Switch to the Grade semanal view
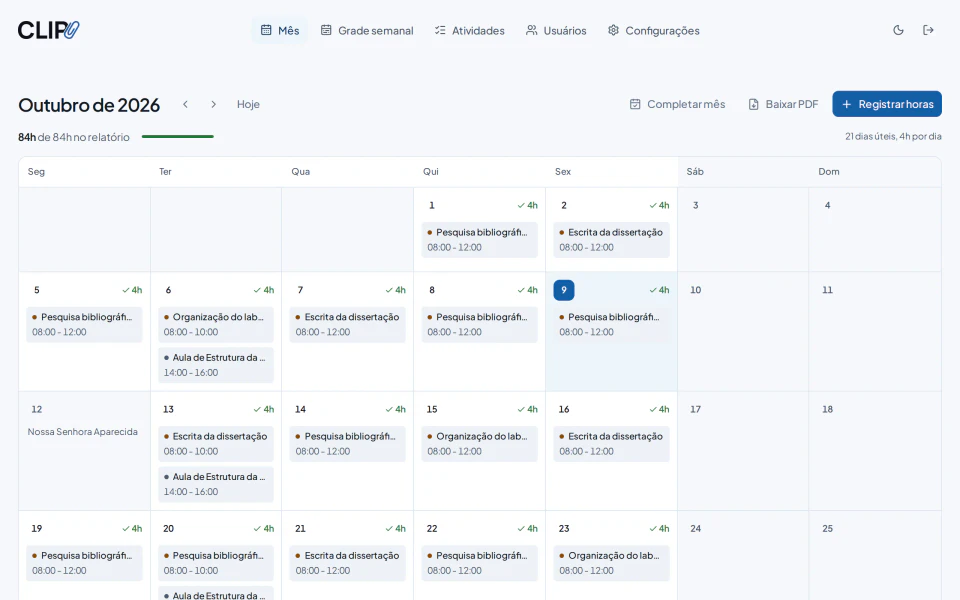The height and width of the screenshot is (600, 960). [x=367, y=31]
